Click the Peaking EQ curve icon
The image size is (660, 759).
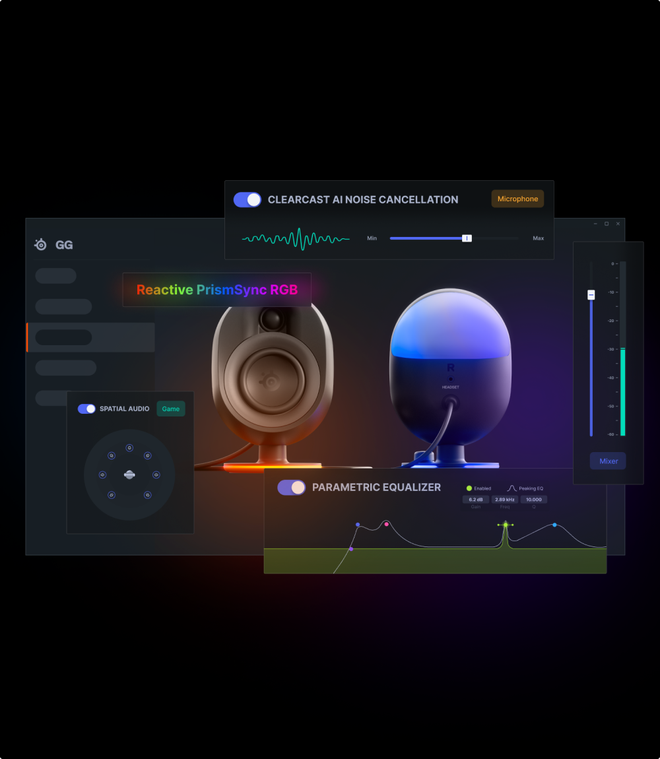click(511, 488)
